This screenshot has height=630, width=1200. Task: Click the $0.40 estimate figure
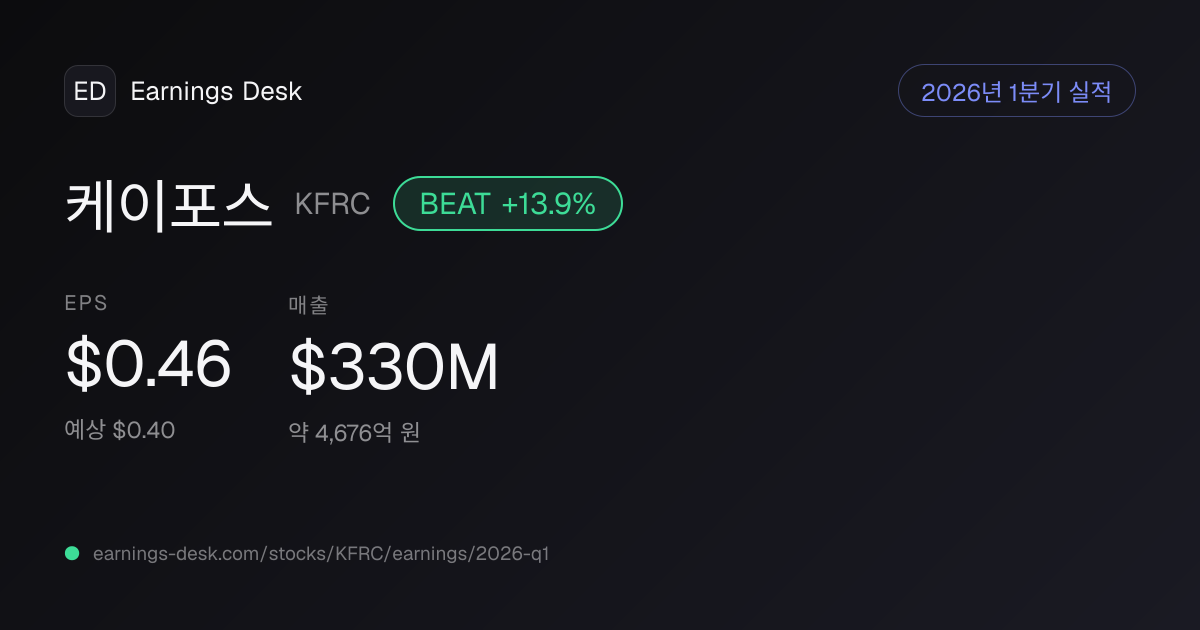(x=144, y=431)
